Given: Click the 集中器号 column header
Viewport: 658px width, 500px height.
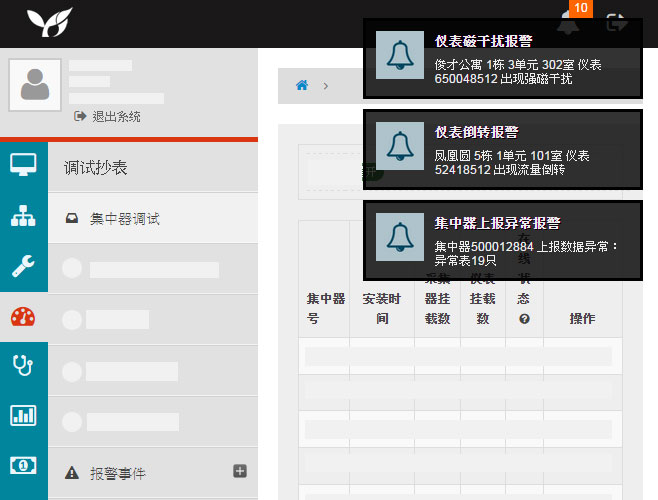Looking at the screenshot, I should coord(325,308).
